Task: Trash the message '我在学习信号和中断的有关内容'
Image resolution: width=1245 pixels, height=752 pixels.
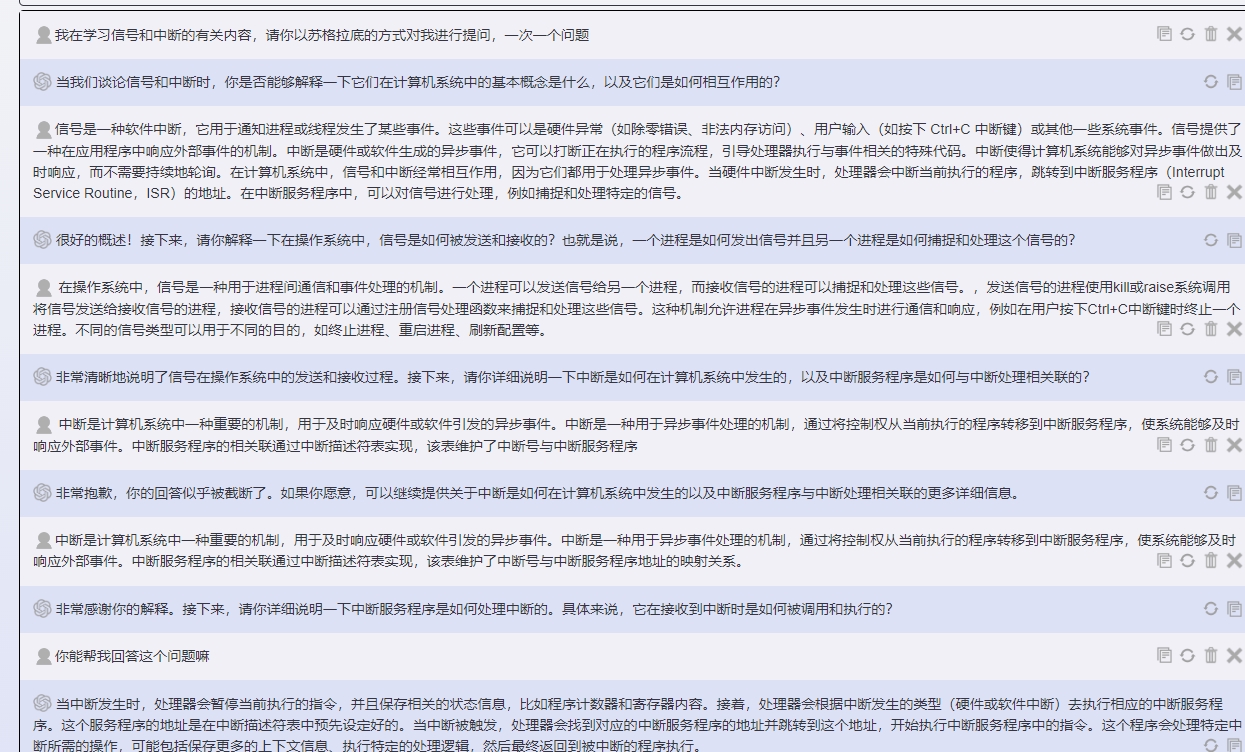Action: tap(1211, 34)
